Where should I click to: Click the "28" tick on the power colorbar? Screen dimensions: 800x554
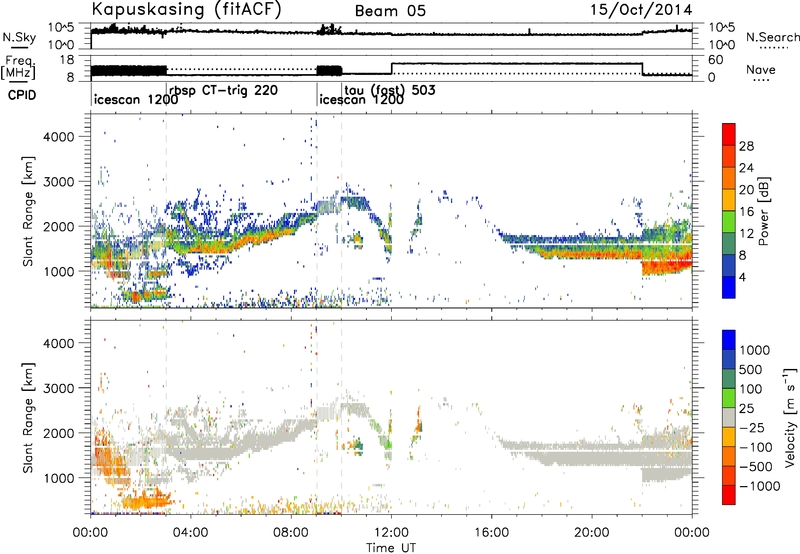click(x=746, y=146)
